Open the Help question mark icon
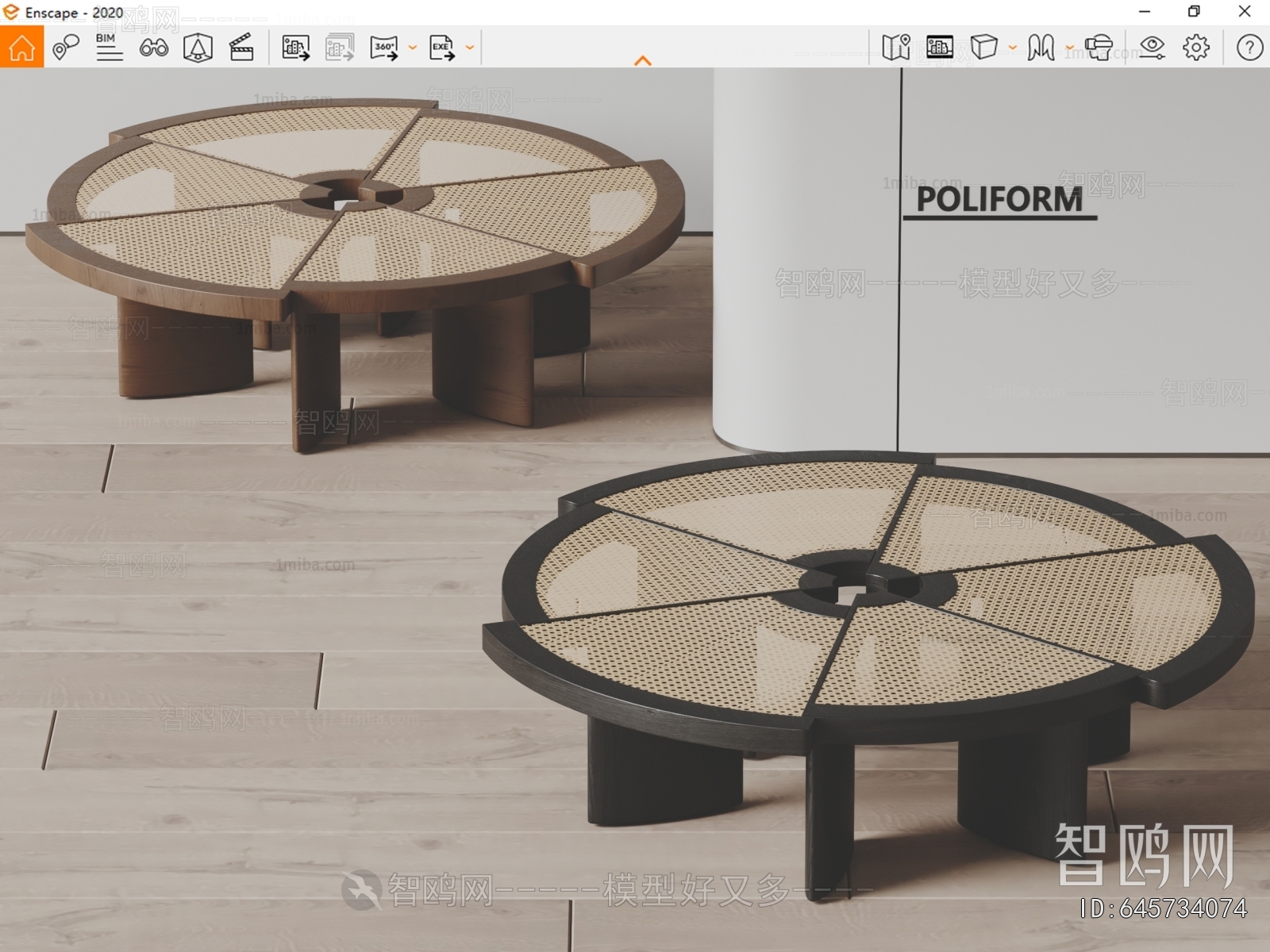This screenshot has height=952, width=1270. [x=1249, y=48]
